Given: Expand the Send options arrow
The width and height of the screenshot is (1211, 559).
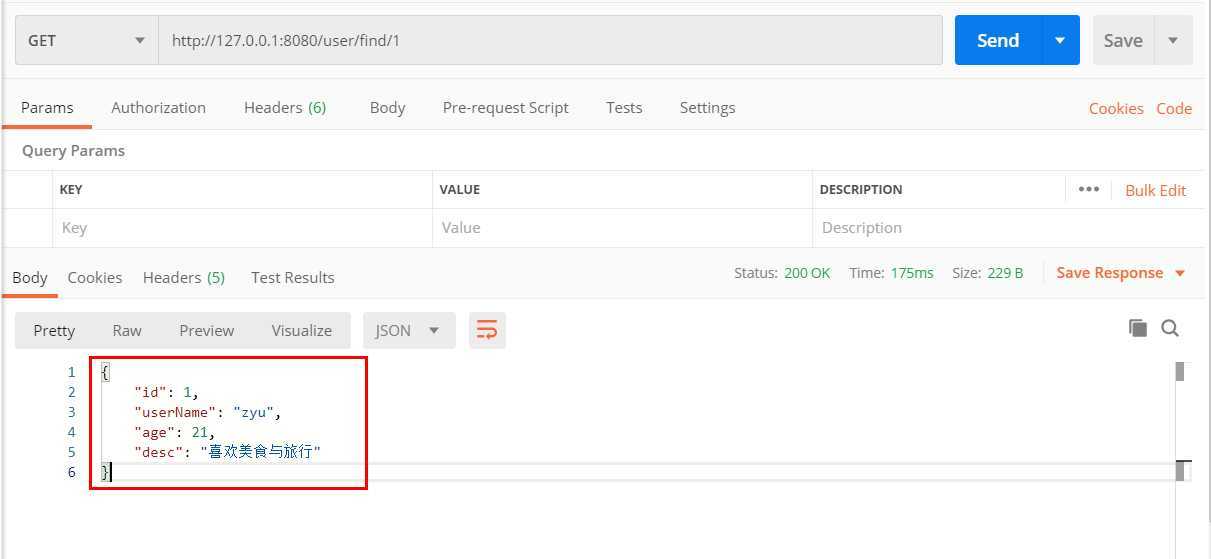Looking at the screenshot, I should coord(1061,41).
